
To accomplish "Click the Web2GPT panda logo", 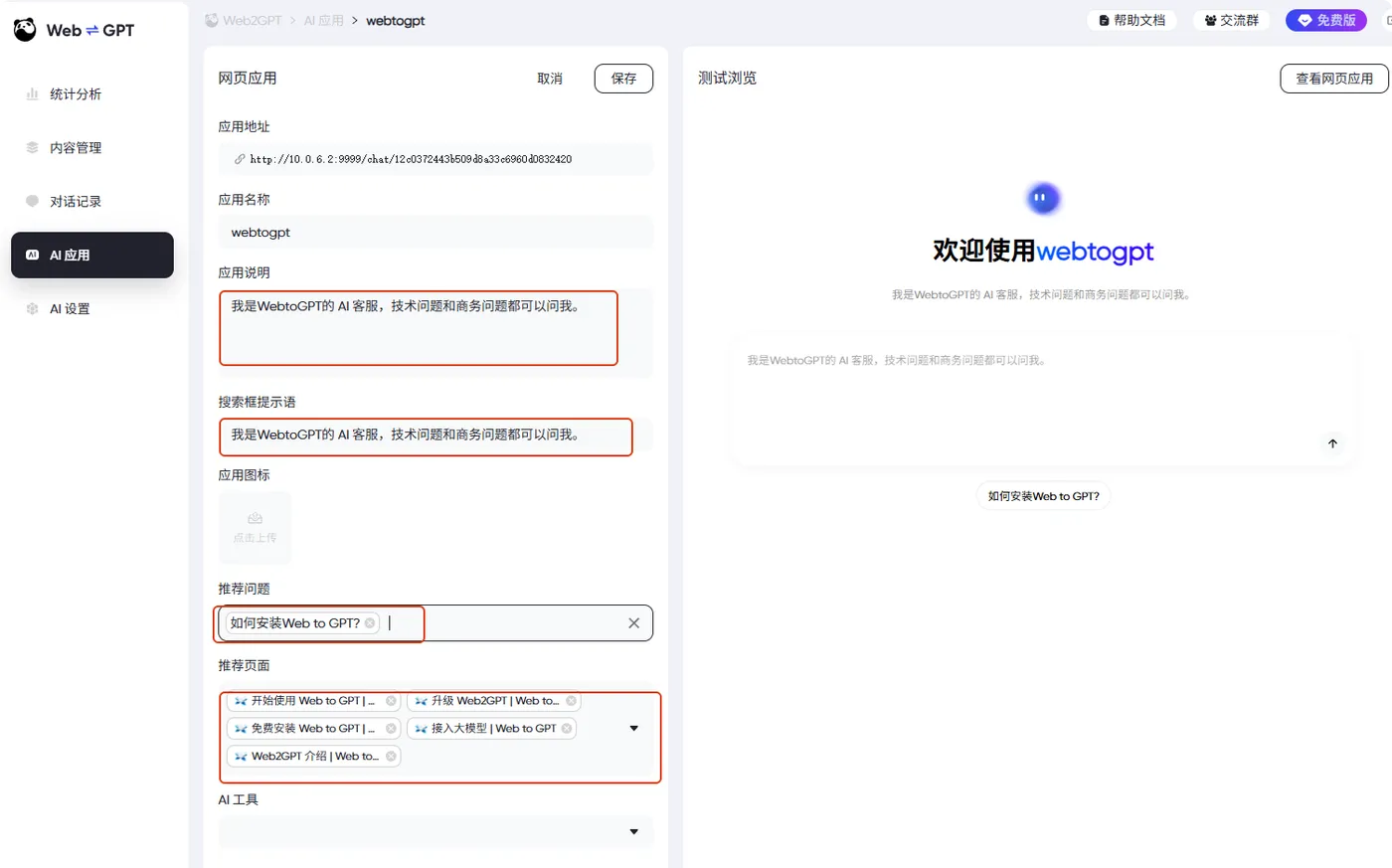I will coord(25,30).
